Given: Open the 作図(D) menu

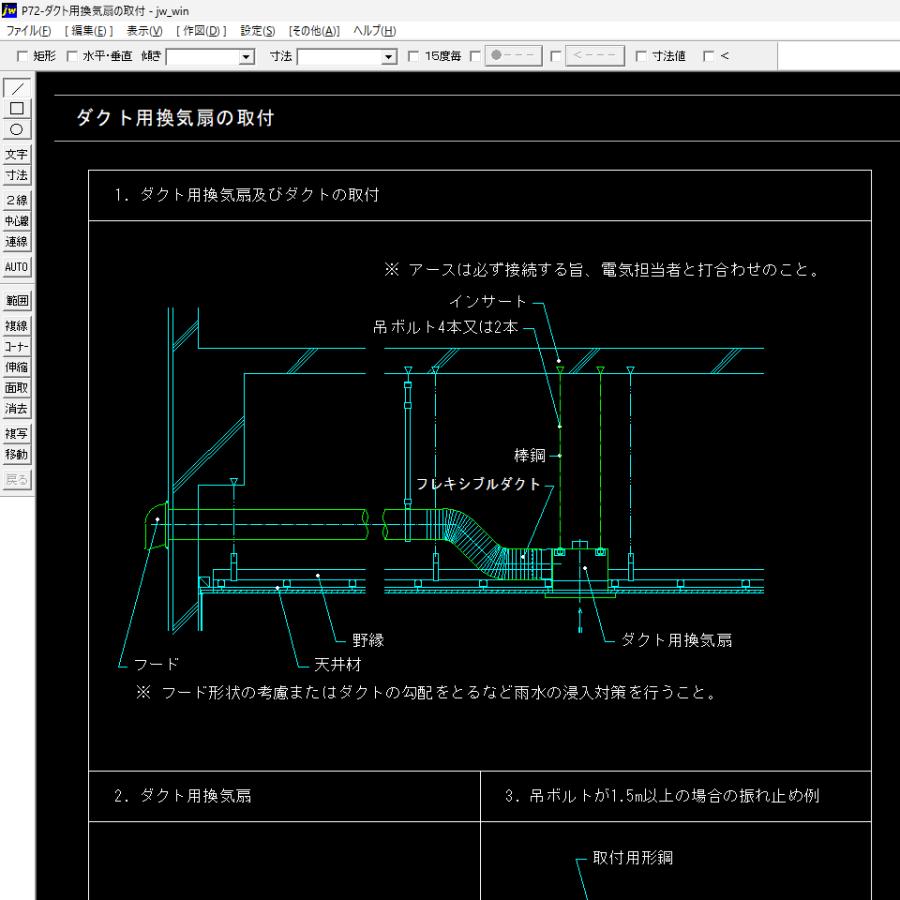Looking at the screenshot, I should coord(201,31).
